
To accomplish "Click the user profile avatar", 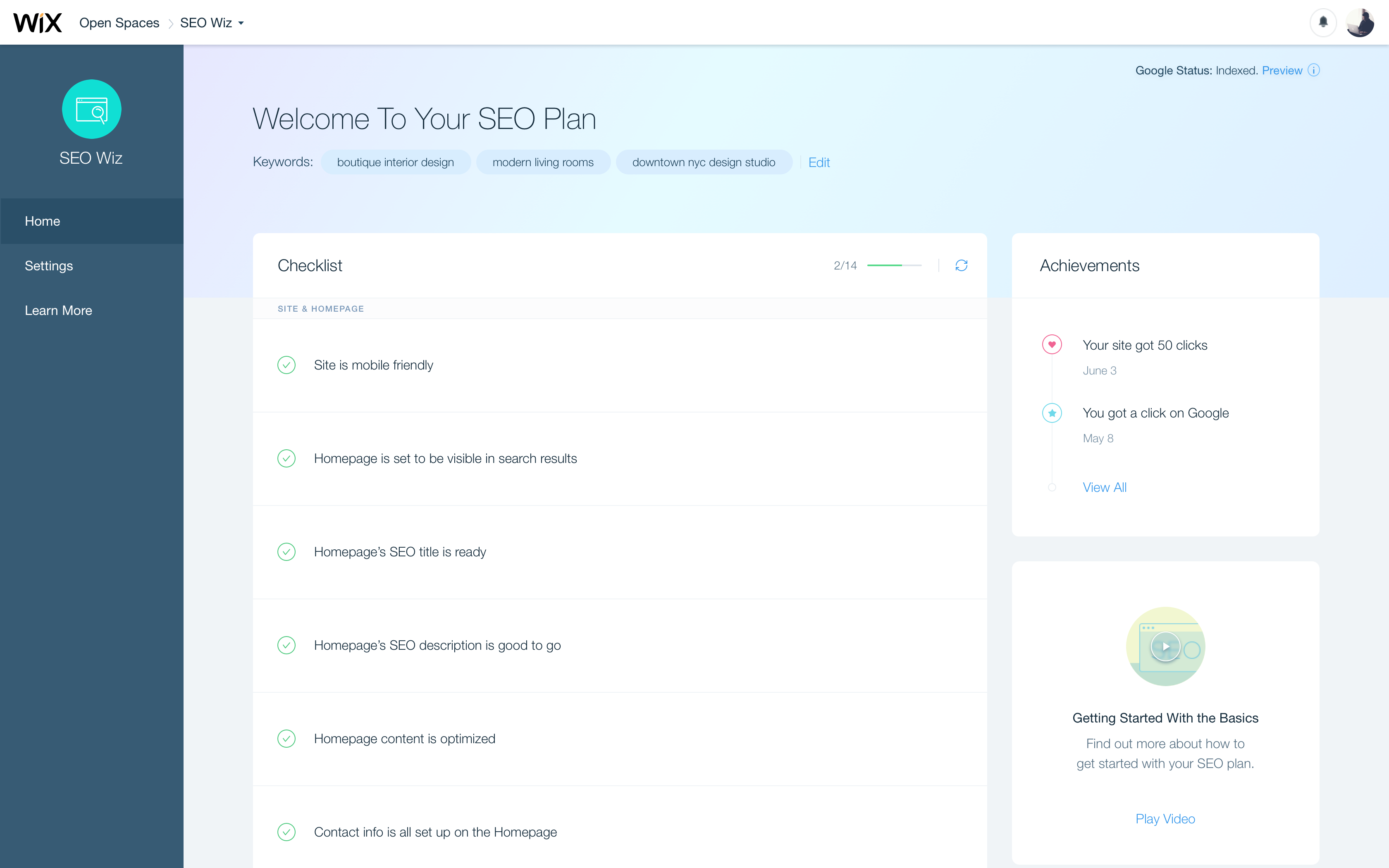I will pos(1360,22).
